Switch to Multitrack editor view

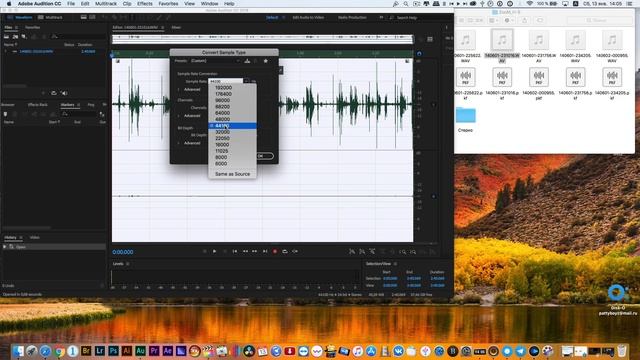coord(51,18)
